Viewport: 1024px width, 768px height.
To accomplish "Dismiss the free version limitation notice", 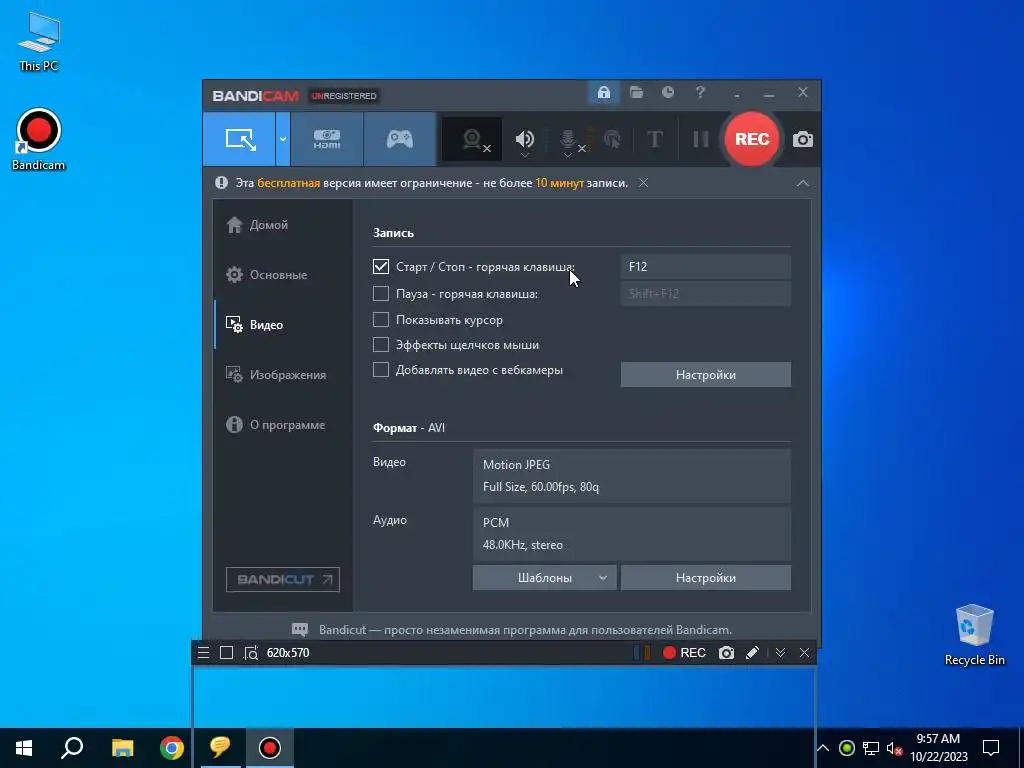I will pyautogui.click(x=643, y=183).
